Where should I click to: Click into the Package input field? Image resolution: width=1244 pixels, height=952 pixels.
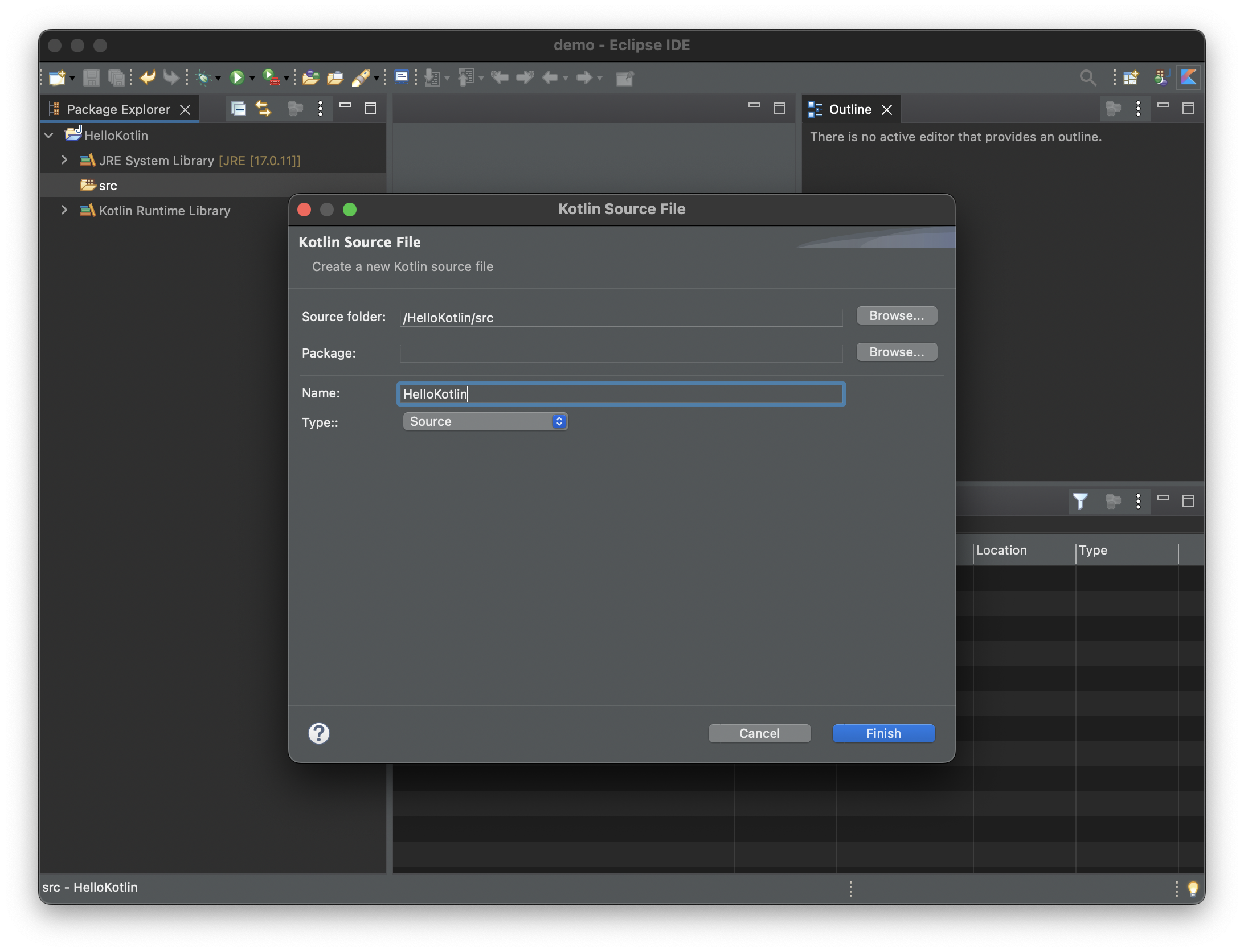coord(621,353)
